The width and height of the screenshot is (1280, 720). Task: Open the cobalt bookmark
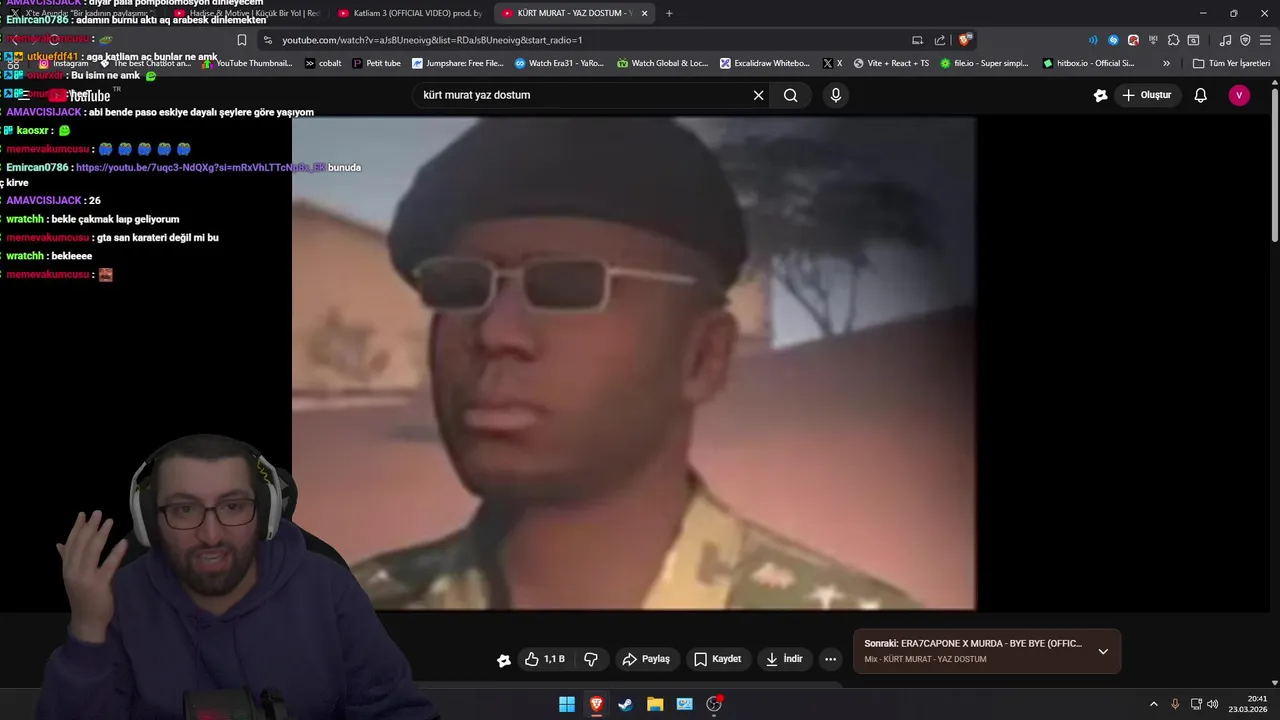[x=323, y=63]
